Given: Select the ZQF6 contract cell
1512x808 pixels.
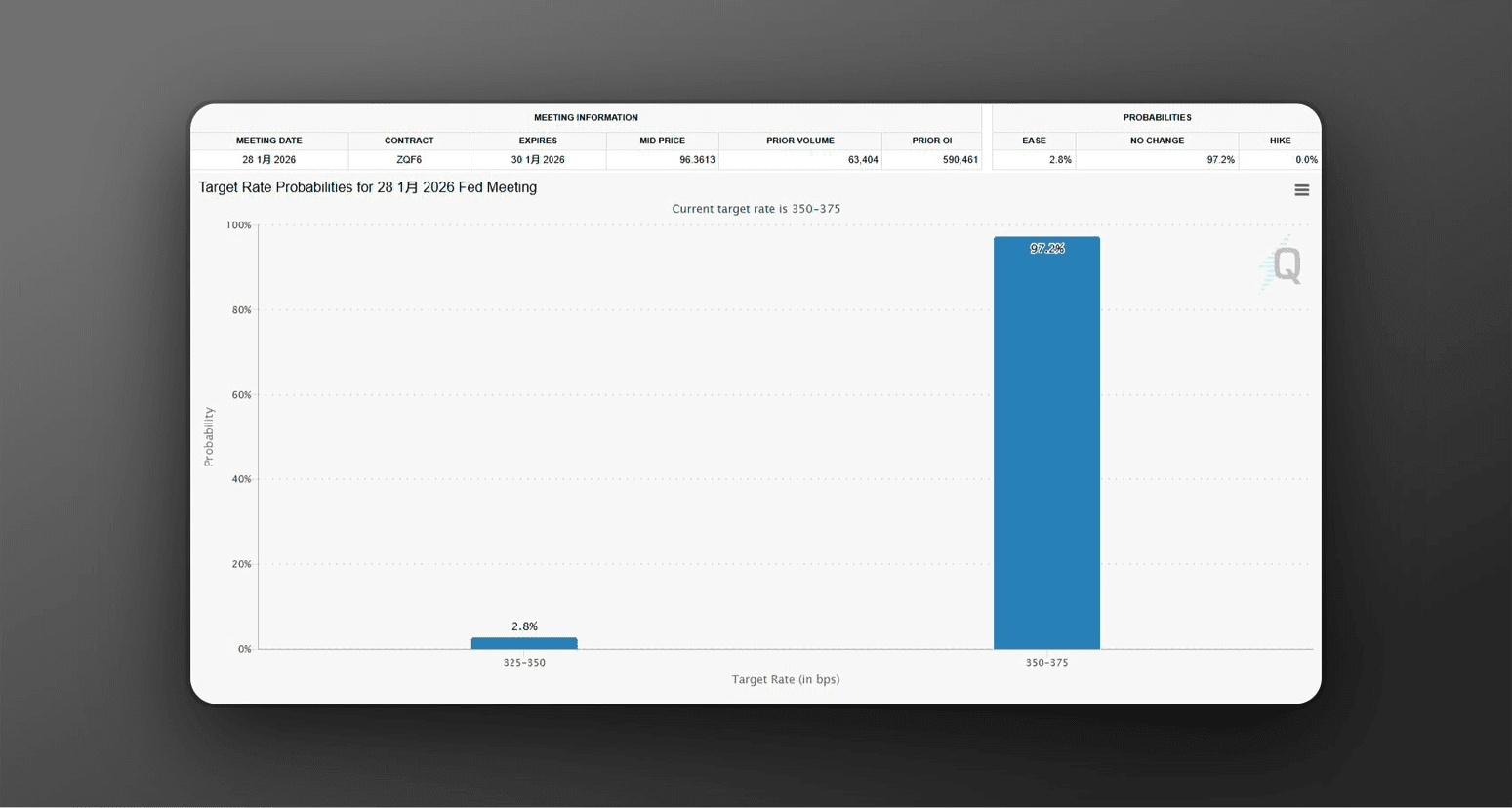Looking at the screenshot, I should (x=409, y=160).
